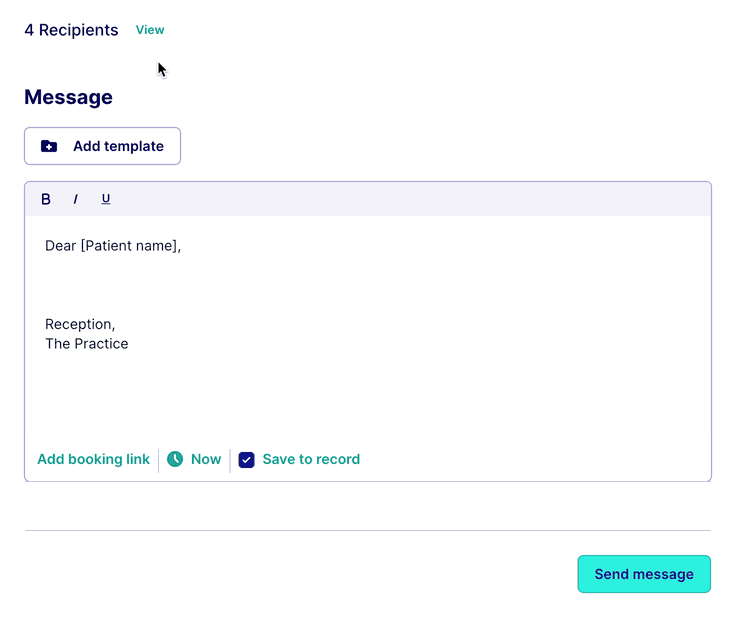Click empty editor area below The Practice
The height and width of the screenshot is (617, 730).
click(360, 395)
